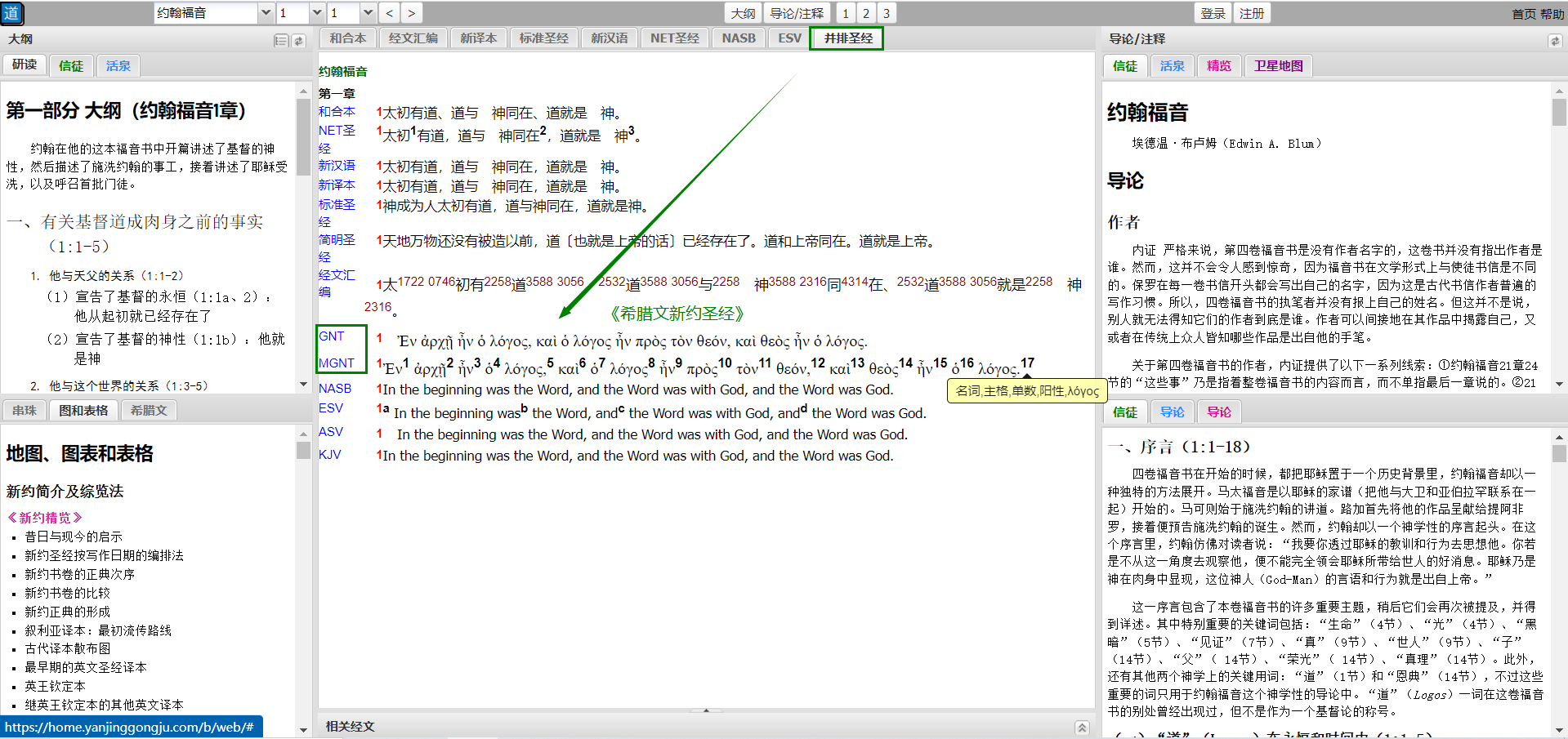Open the chapter number dropdown
The width and height of the screenshot is (1568, 739).
click(x=317, y=13)
